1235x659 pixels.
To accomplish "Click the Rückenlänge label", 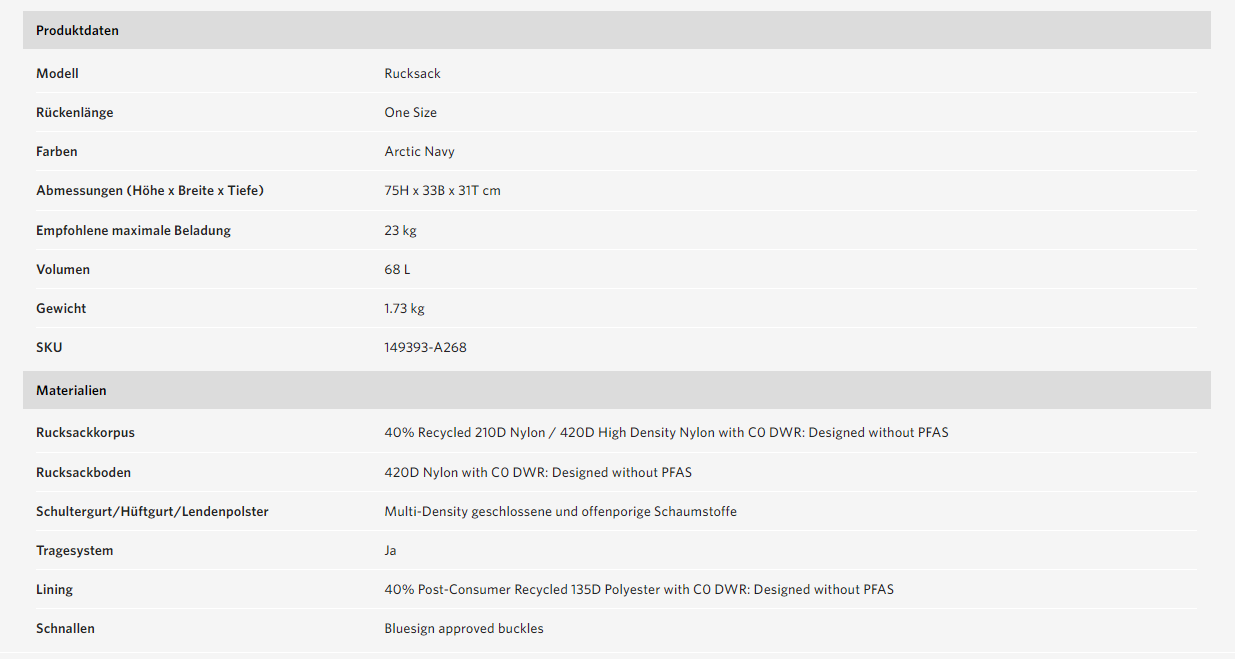I will point(75,113).
